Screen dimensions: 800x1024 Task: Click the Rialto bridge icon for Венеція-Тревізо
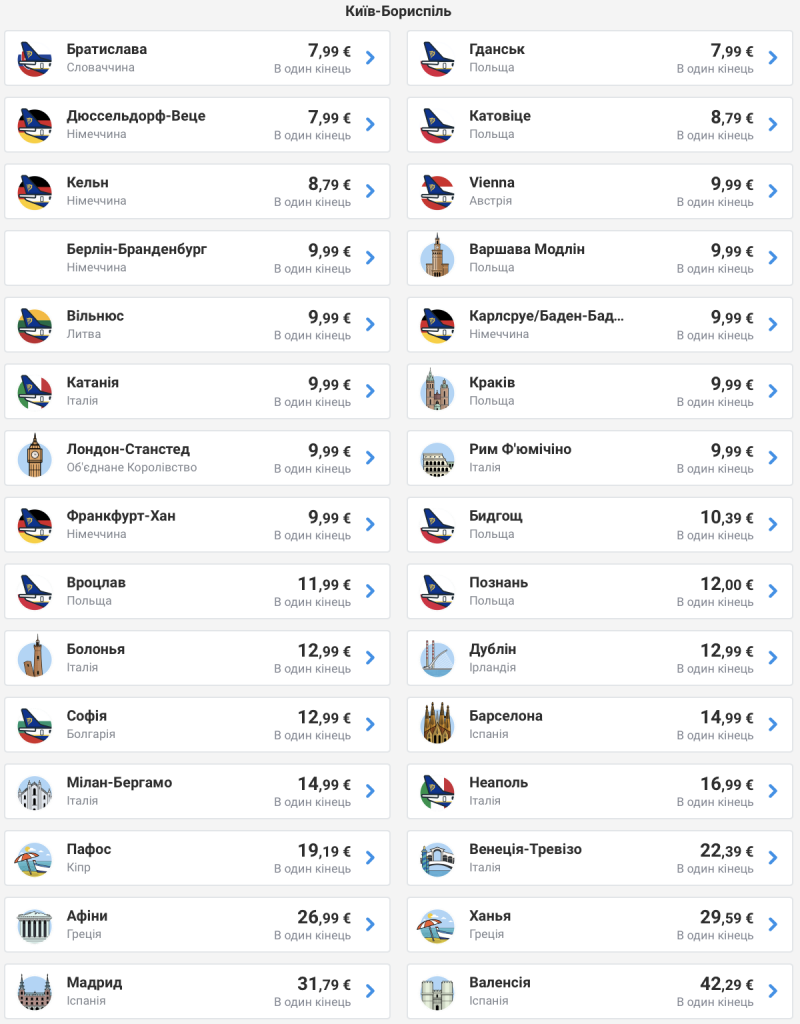tap(437, 859)
